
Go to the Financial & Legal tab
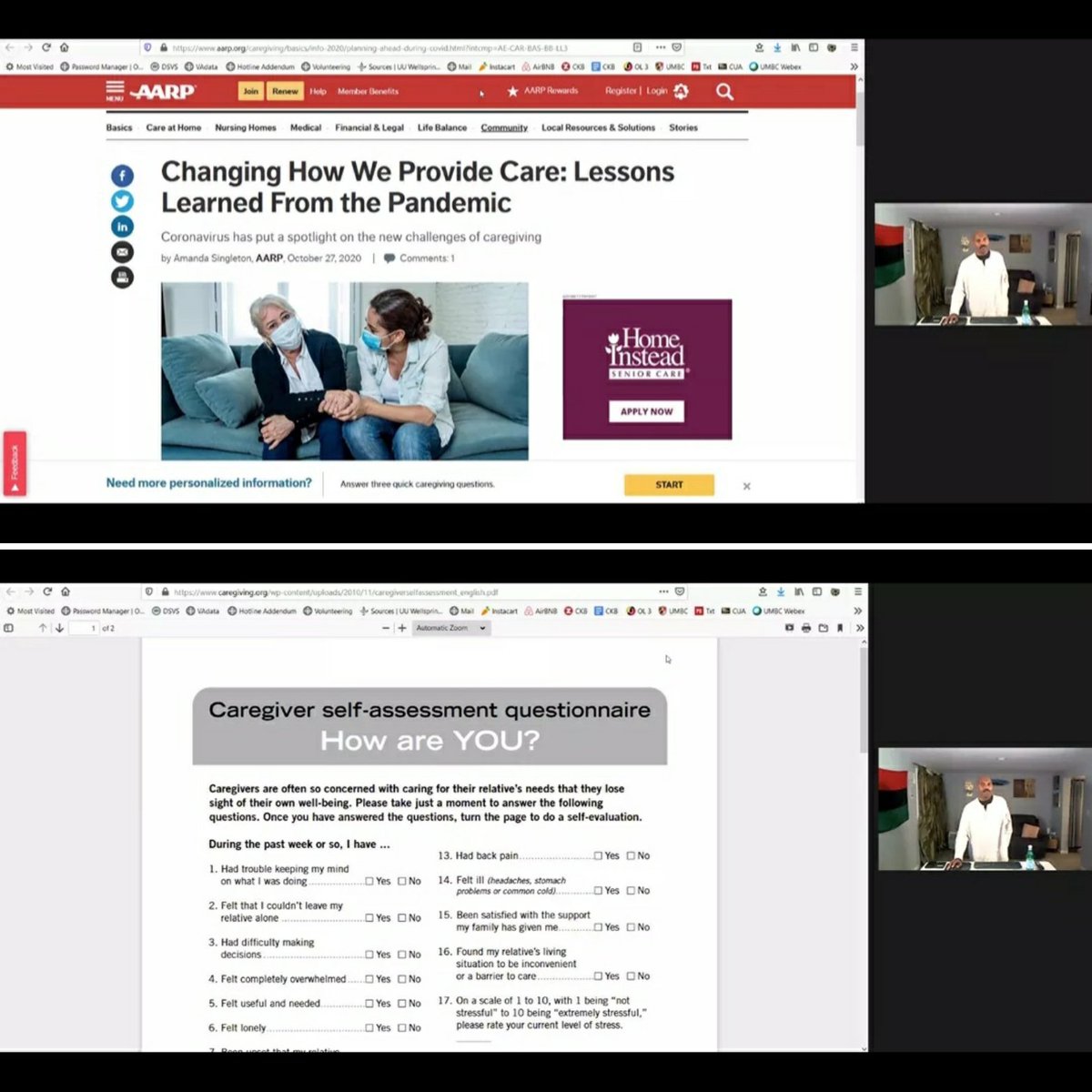point(369,128)
